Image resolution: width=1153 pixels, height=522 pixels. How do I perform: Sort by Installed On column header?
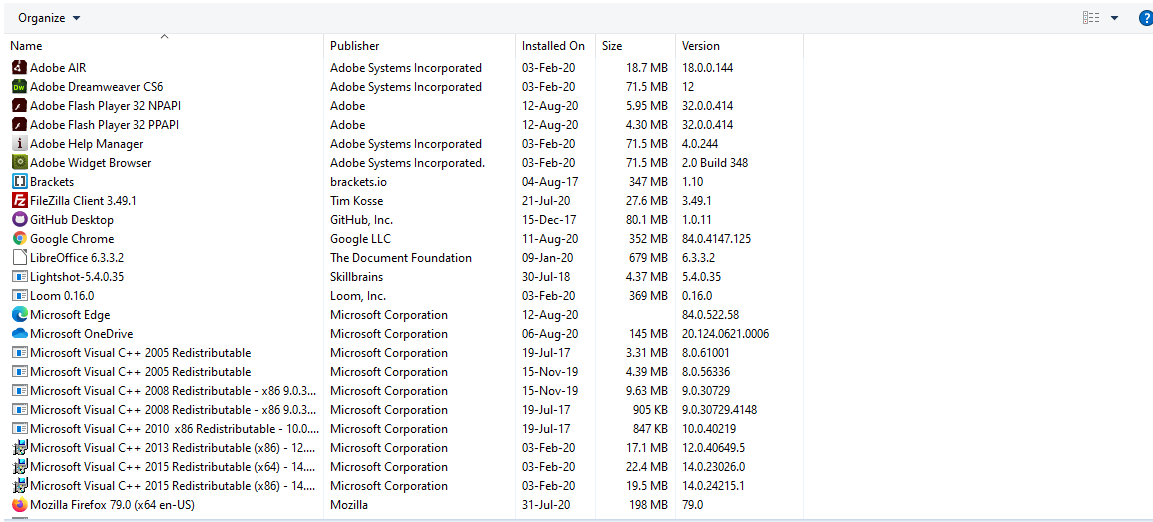click(x=553, y=46)
